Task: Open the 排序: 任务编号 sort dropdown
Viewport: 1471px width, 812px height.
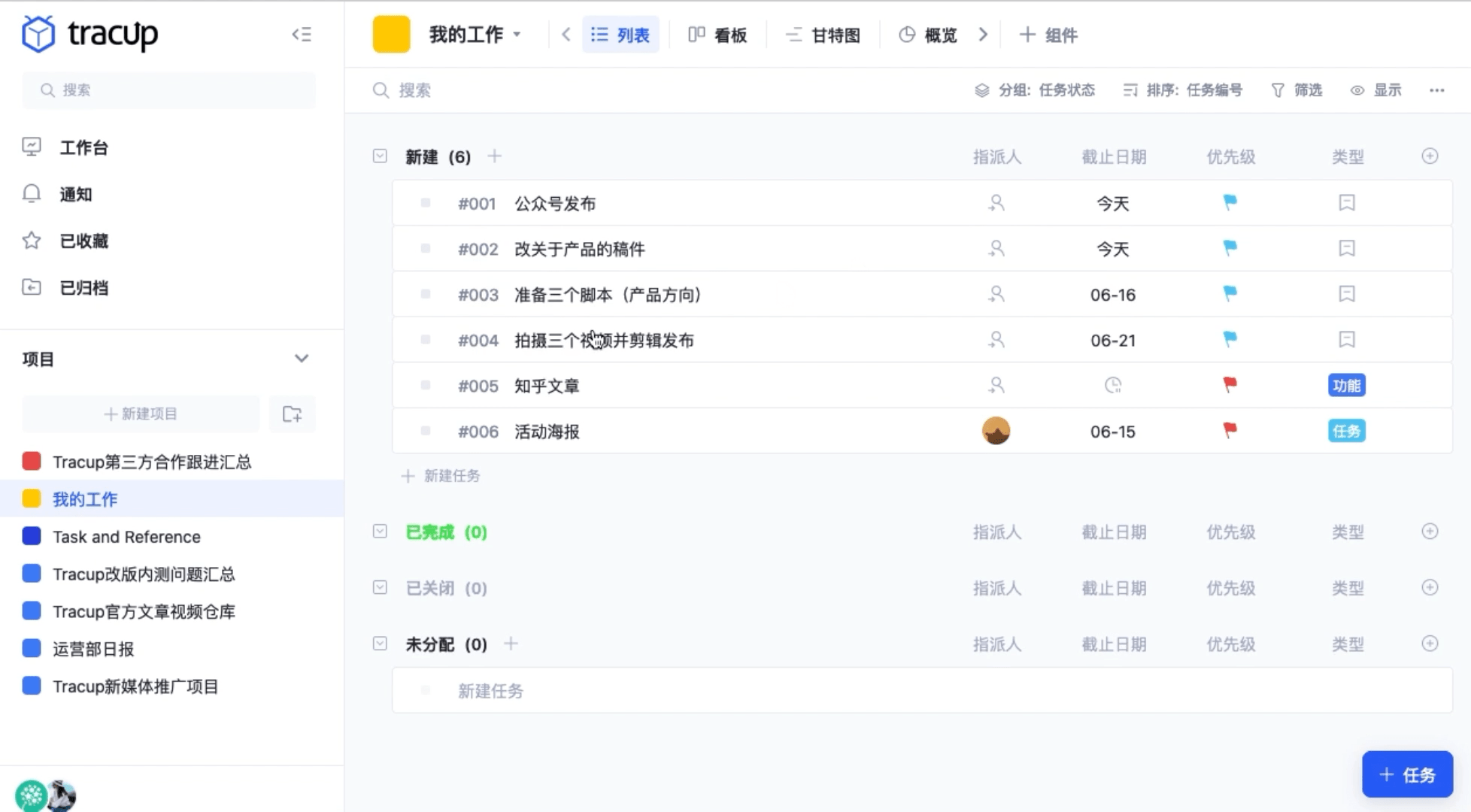Action: (x=1182, y=90)
